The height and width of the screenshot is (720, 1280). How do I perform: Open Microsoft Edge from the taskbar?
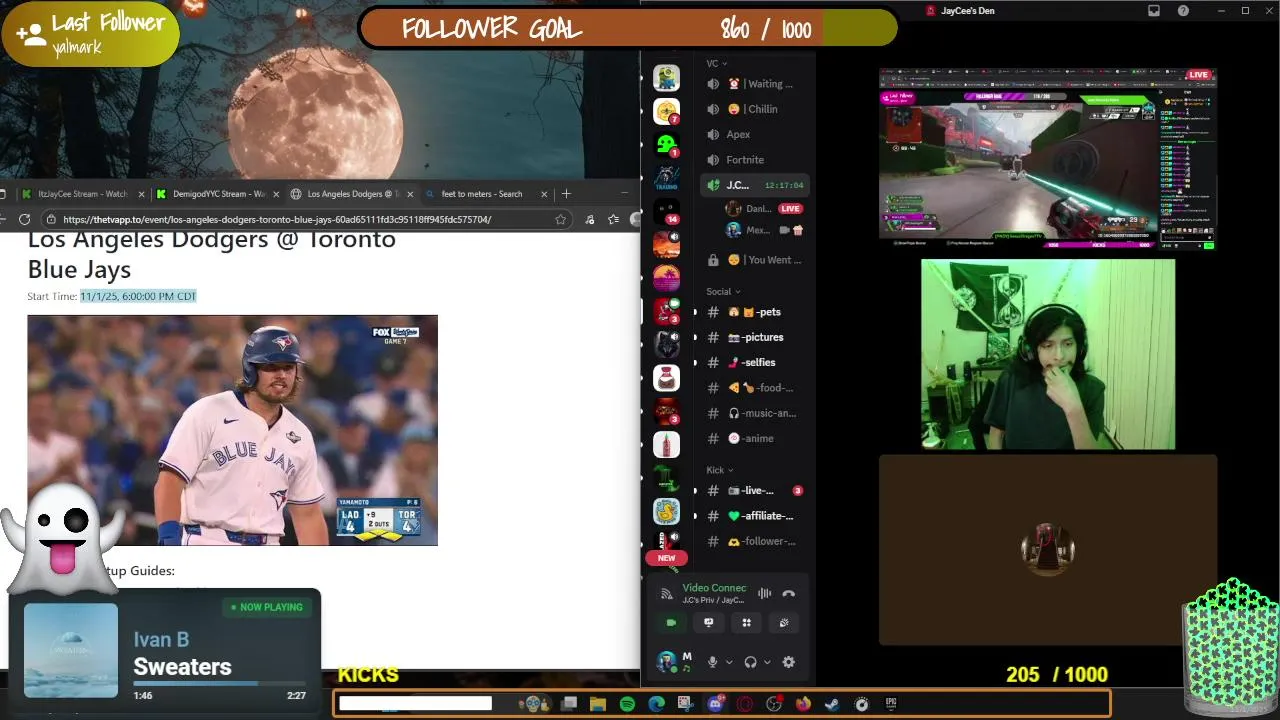tap(656, 704)
